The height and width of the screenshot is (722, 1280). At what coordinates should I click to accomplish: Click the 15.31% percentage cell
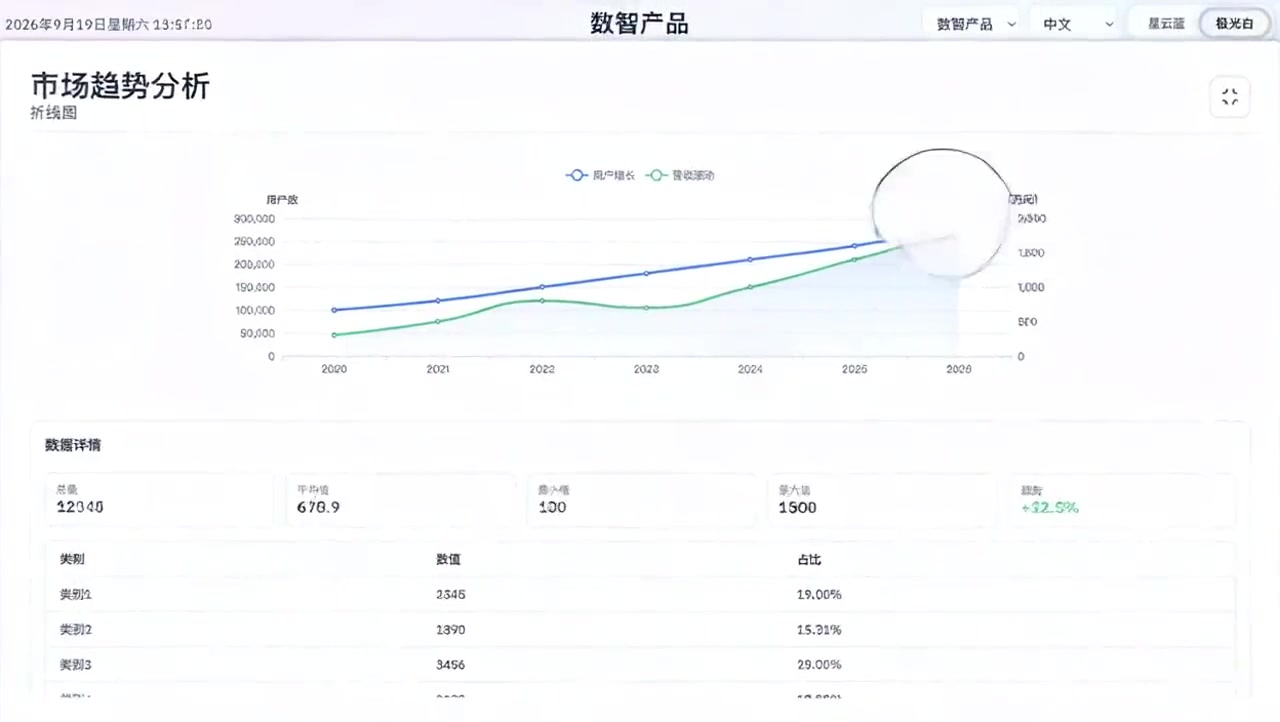[819, 630]
